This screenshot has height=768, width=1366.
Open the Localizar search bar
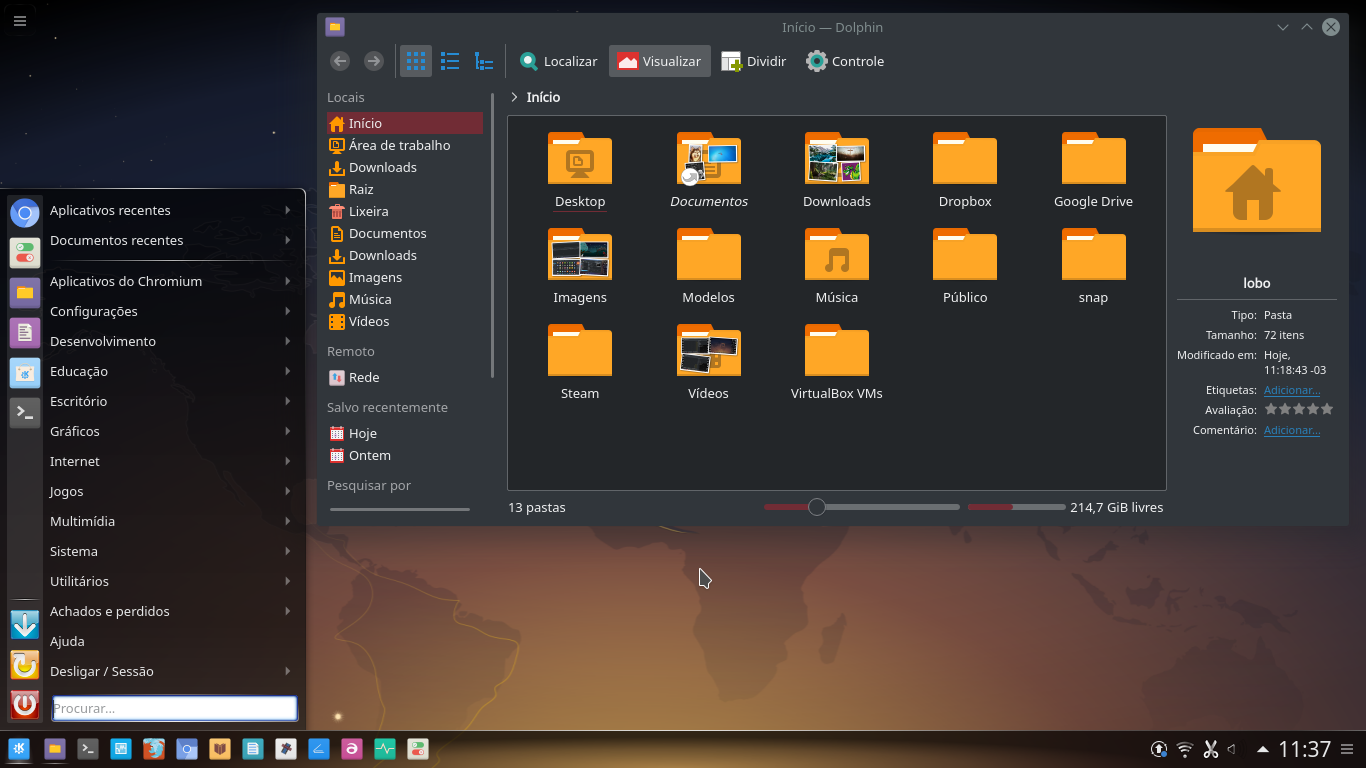(x=557, y=61)
